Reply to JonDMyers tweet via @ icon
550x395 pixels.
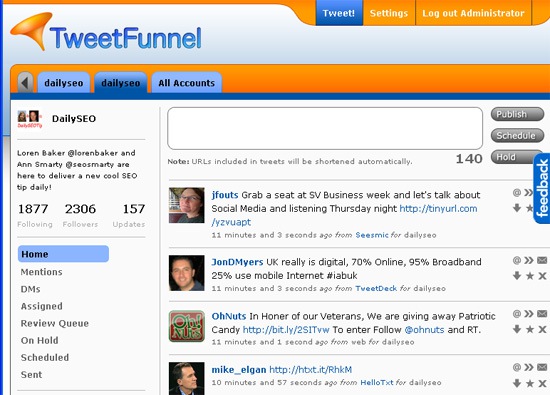(517, 260)
